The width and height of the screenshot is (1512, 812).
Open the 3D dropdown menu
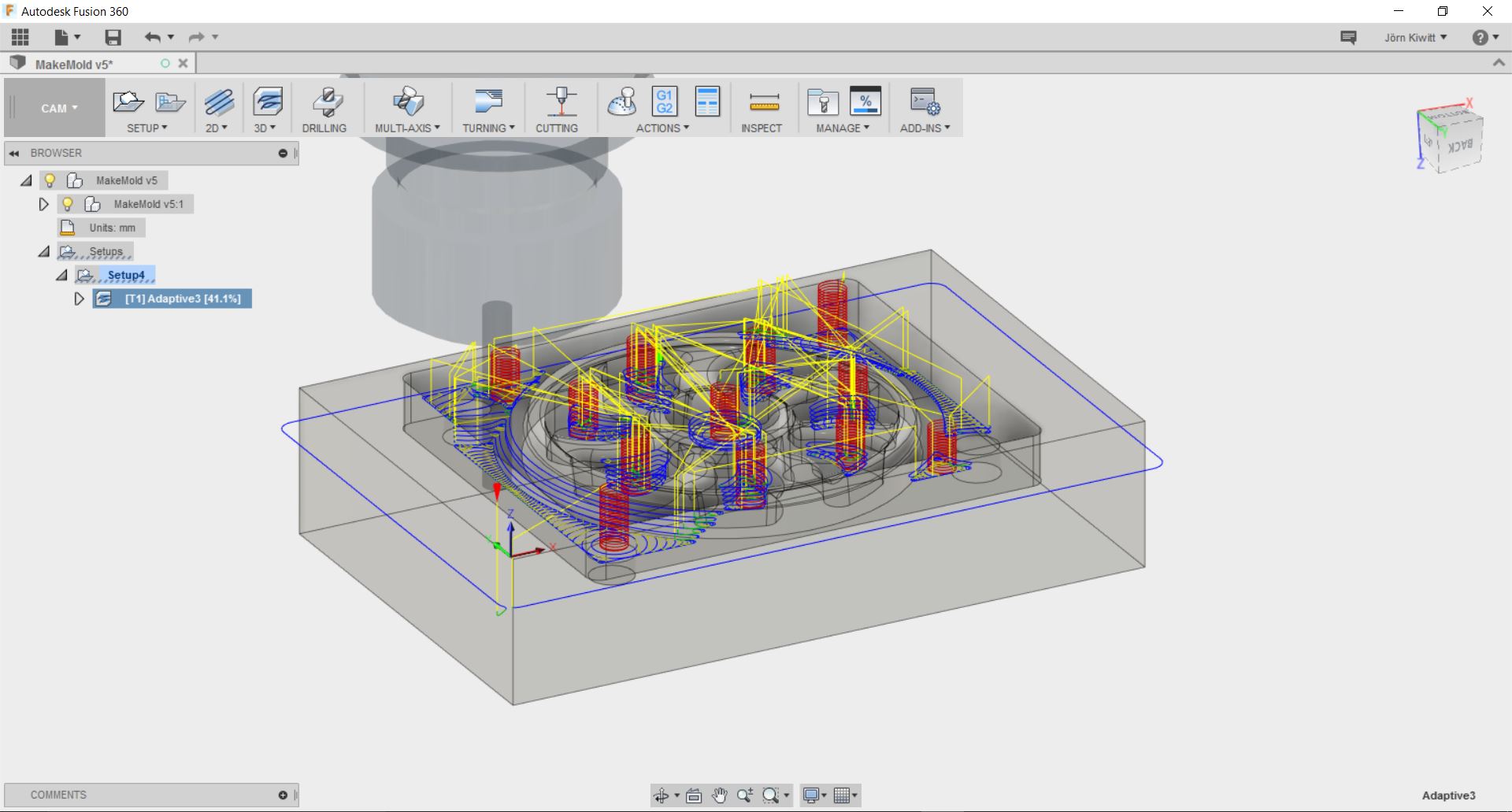265,128
